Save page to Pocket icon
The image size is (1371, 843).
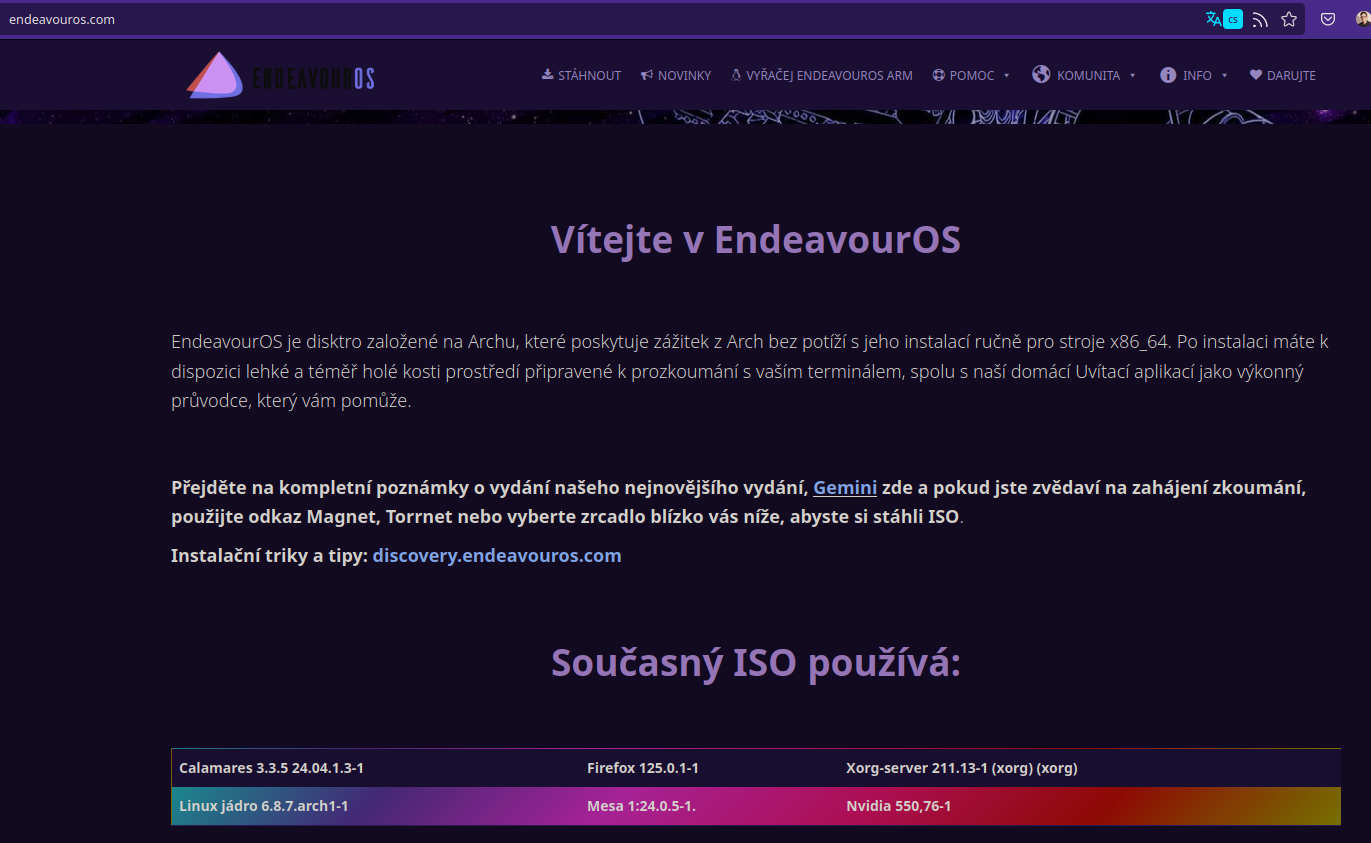click(x=1328, y=19)
